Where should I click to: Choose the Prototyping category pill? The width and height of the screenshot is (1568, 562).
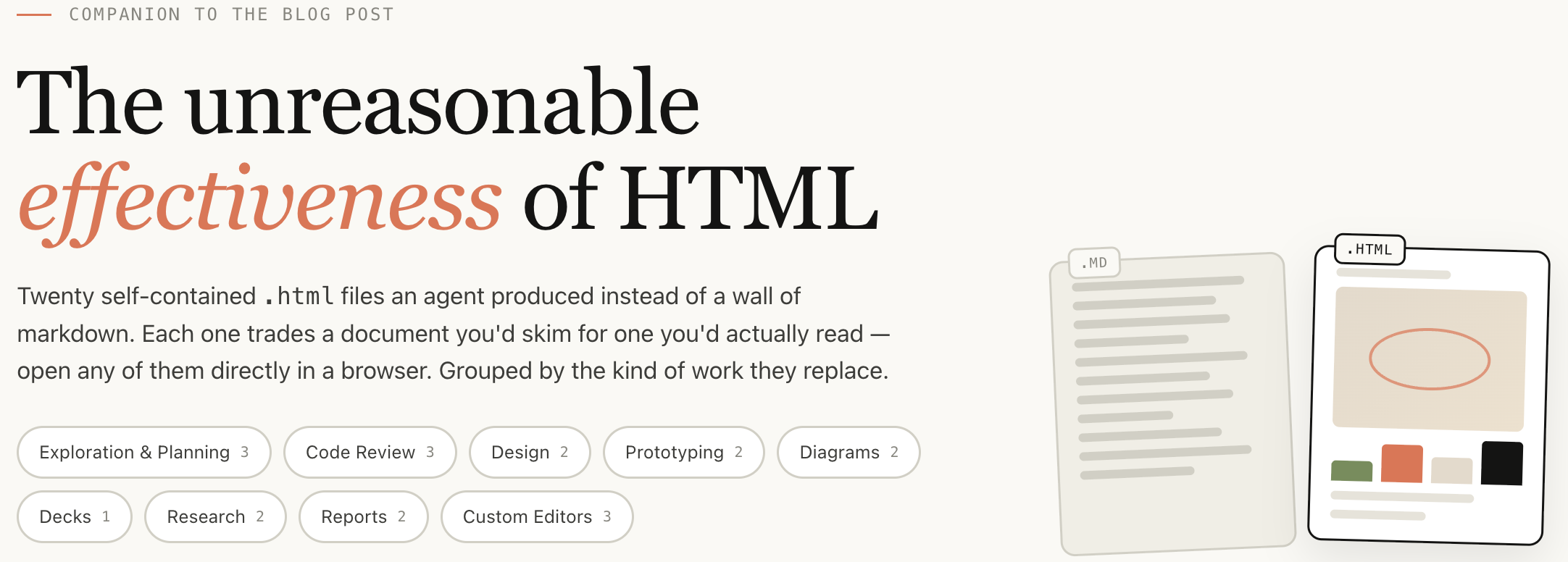684,452
